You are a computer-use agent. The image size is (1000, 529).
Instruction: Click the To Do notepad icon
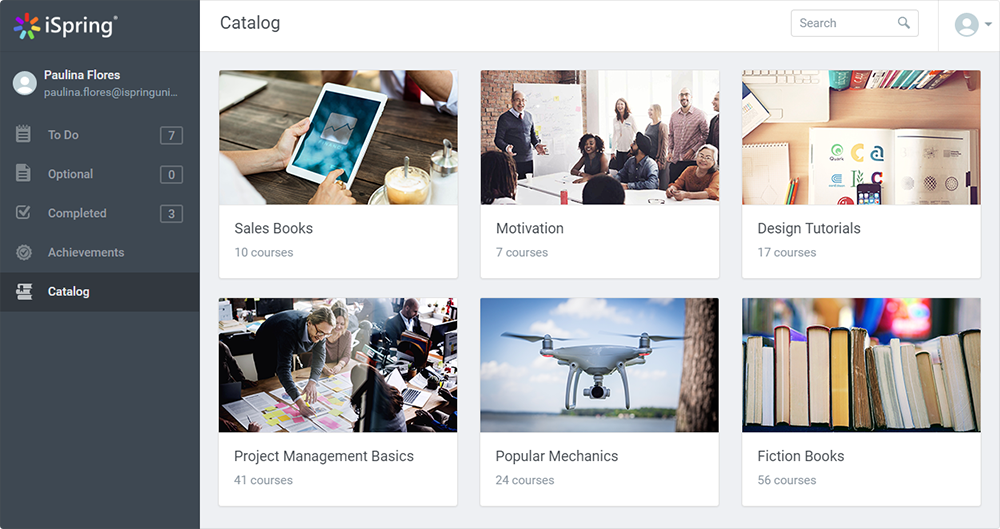[x=23, y=134]
